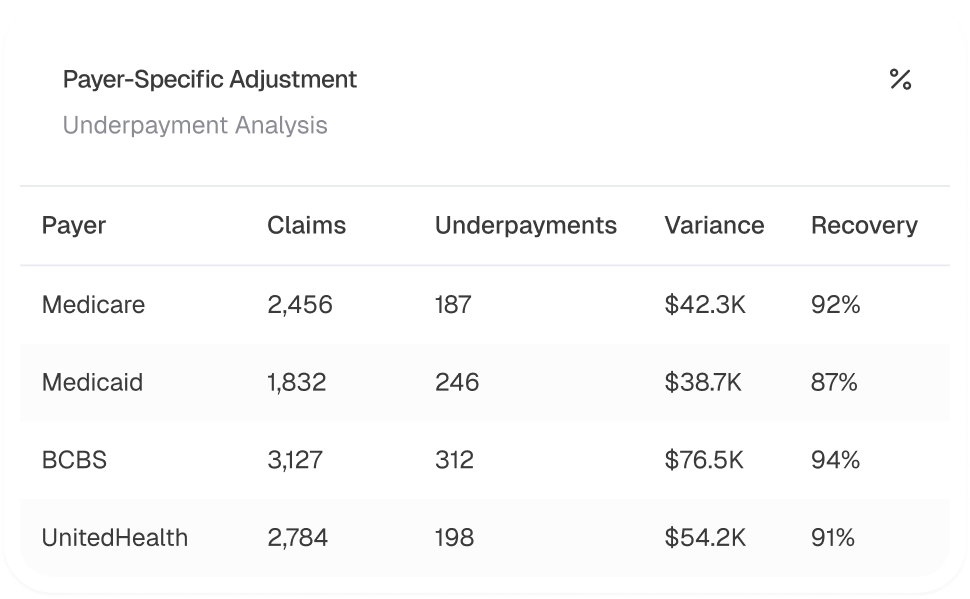The height and width of the screenshot is (599, 970).
Task: Click Medicaid recovery rate 87%
Action: coord(834,382)
